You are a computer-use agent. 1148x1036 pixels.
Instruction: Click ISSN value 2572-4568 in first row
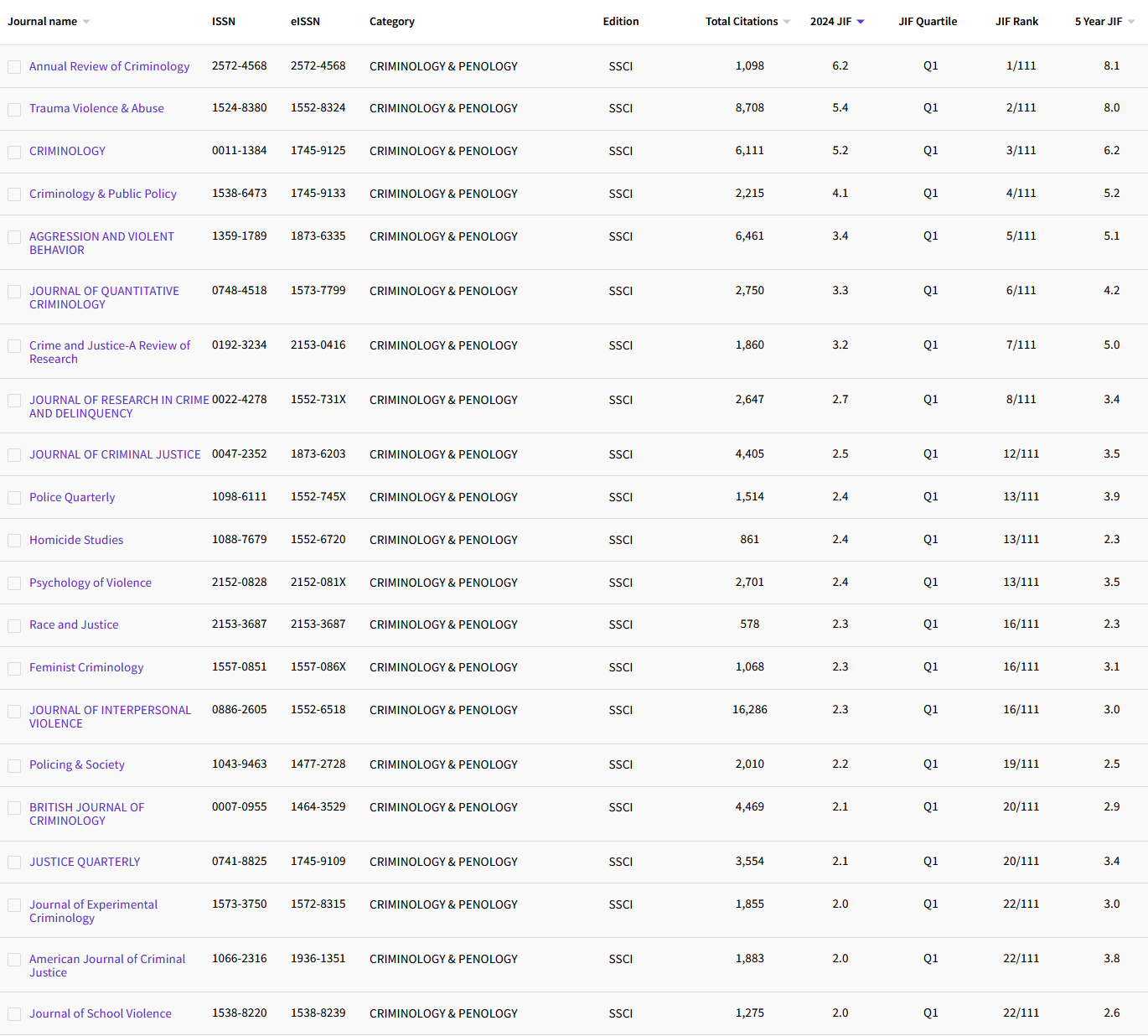[240, 65]
